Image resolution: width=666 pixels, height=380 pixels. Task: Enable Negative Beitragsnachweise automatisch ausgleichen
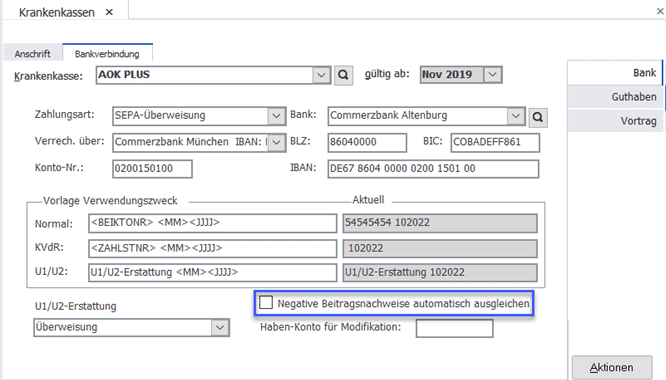click(266, 303)
